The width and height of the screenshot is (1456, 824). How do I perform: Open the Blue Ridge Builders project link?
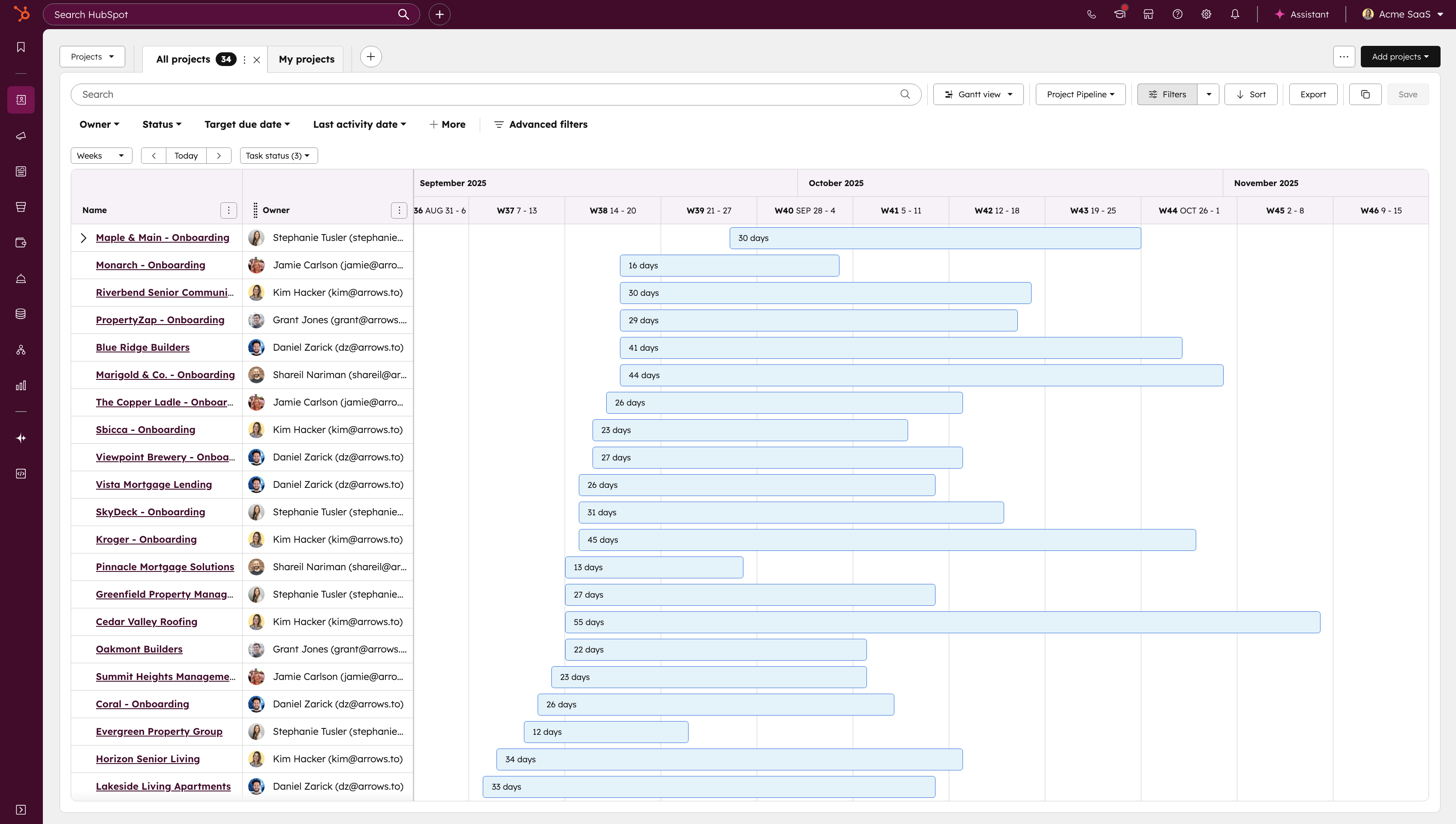[143, 348]
